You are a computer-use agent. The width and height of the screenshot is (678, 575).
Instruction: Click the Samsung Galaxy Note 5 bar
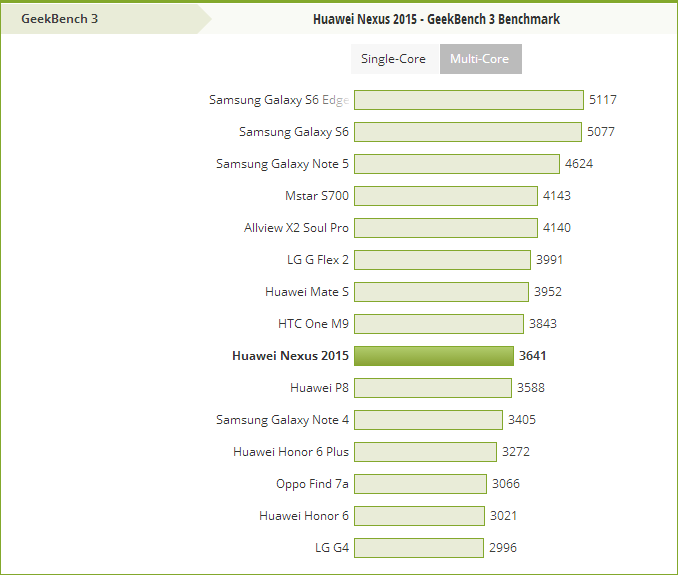click(457, 164)
